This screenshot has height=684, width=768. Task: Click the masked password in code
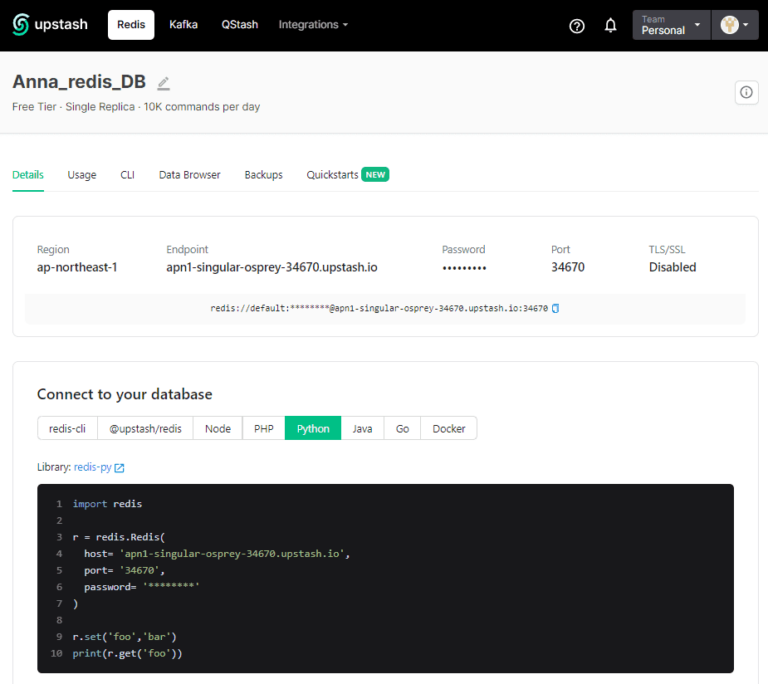pyautogui.click(x=171, y=586)
